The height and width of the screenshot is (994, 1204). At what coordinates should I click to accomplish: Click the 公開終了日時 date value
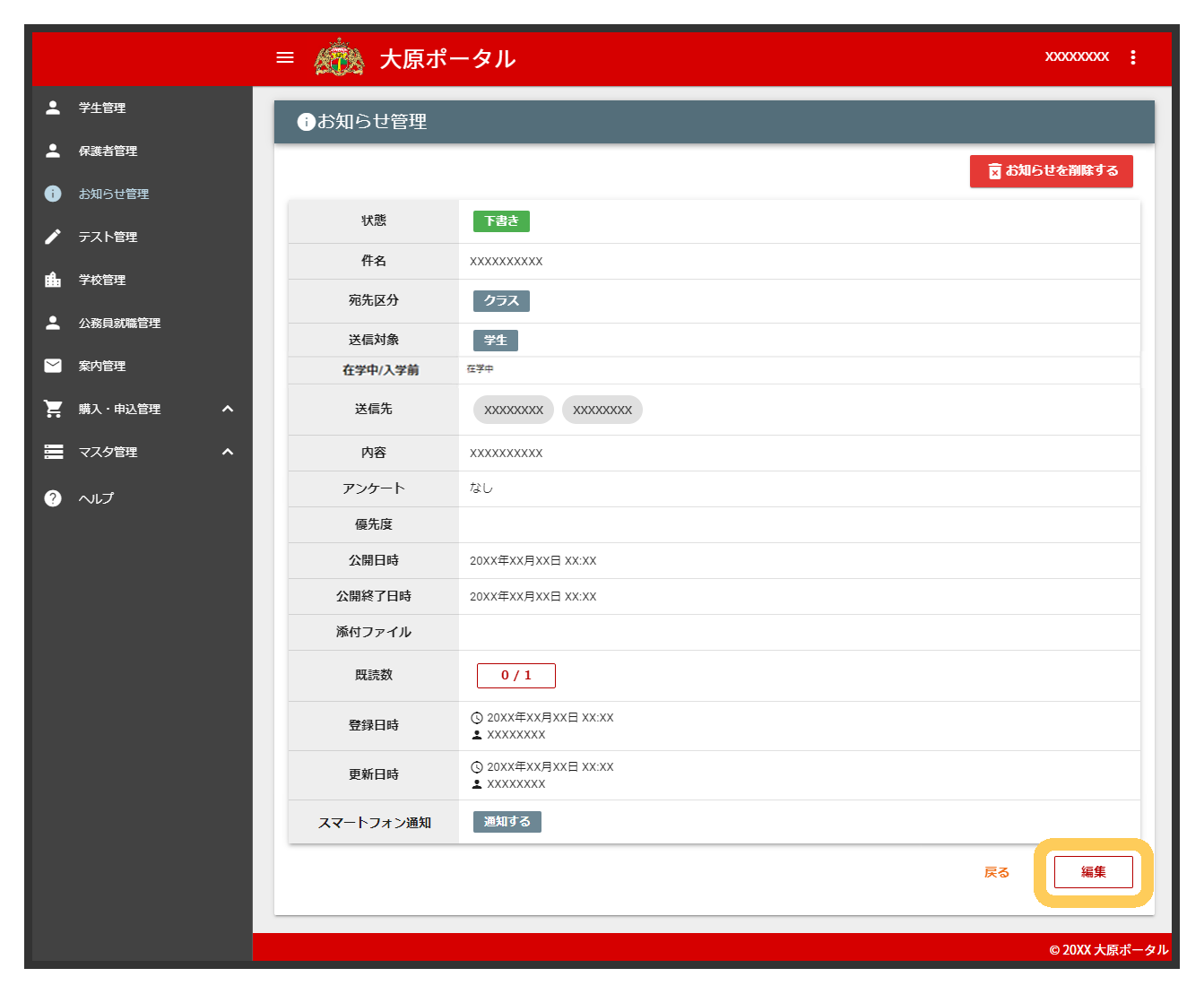click(533, 597)
